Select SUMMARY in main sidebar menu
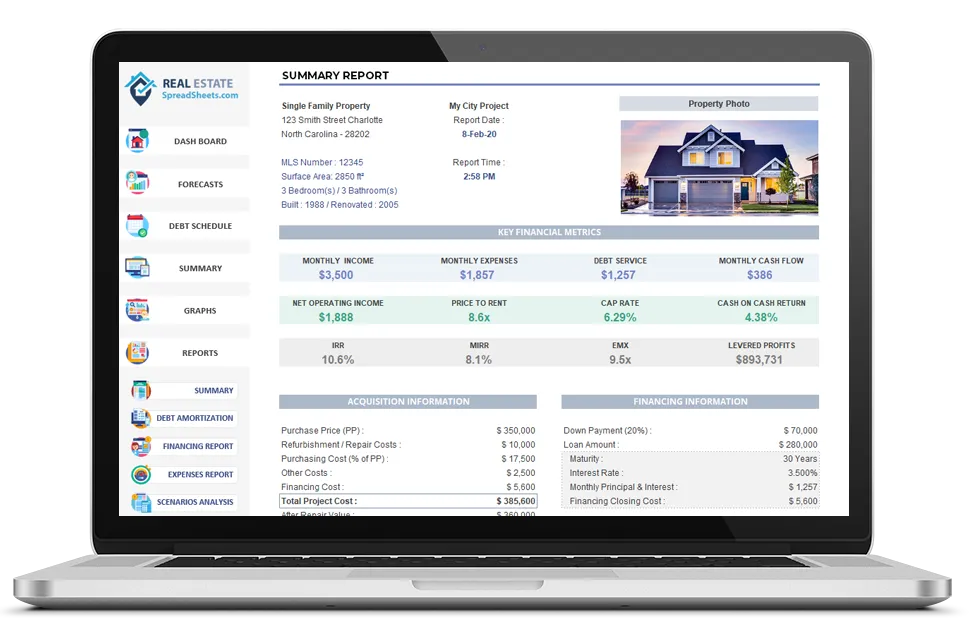Screen dimensions: 969x629 (200, 268)
